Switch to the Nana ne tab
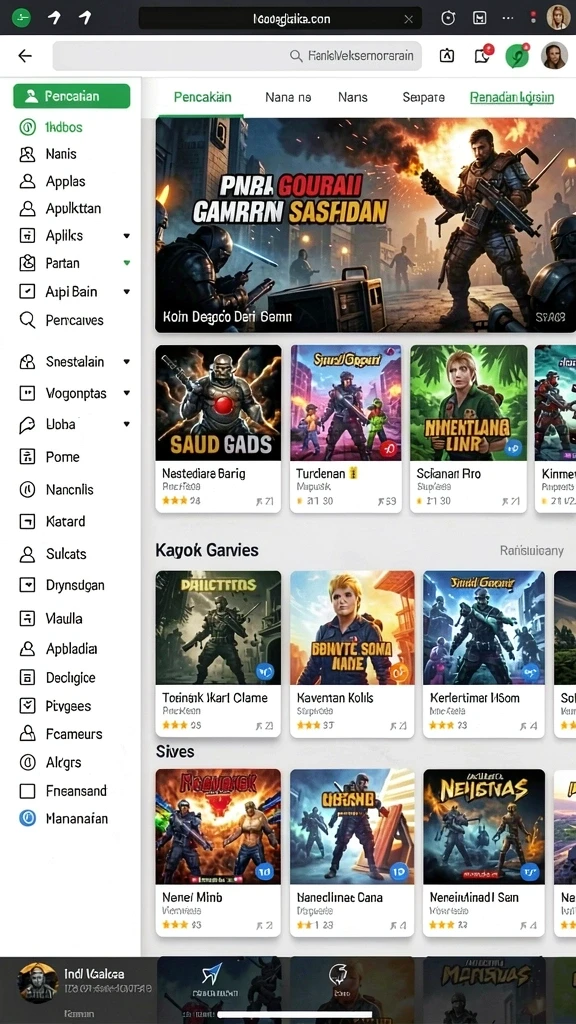Image resolution: width=576 pixels, height=1024 pixels. click(x=288, y=97)
